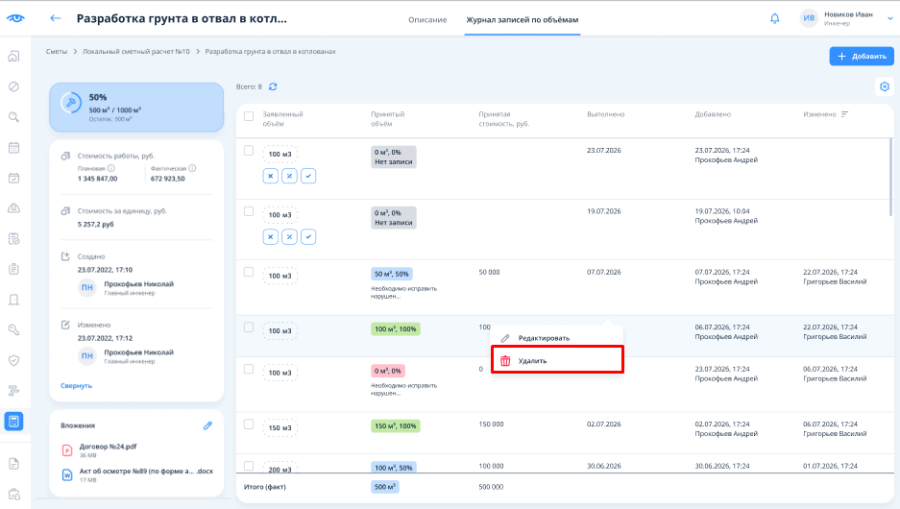Reject the 19.07.2026 record with X button
The width and height of the screenshot is (900, 509).
[270, 237]
